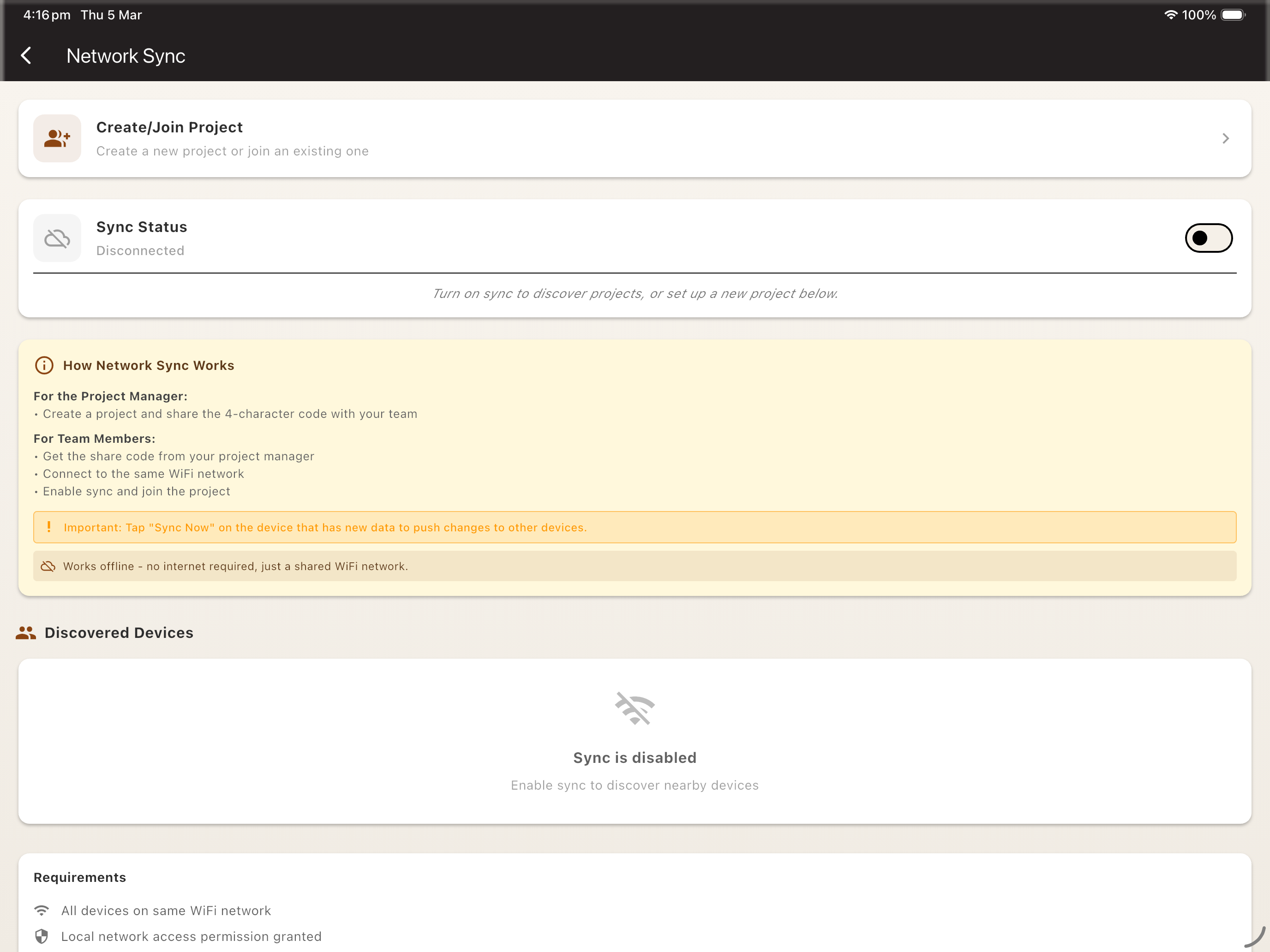Tap the cloud-off icon in the Works offline note

[49, 566]
